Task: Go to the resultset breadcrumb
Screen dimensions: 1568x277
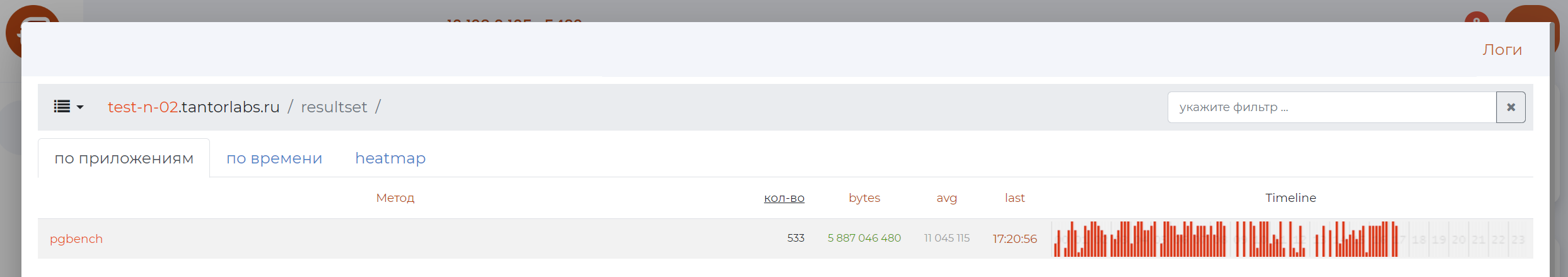Action: click(334, 107)
